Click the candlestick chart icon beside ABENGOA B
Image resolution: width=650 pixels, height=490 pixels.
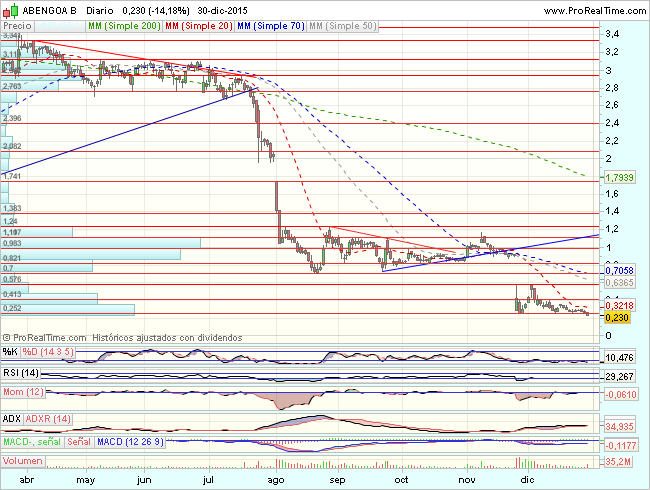[x=11, y=11]
